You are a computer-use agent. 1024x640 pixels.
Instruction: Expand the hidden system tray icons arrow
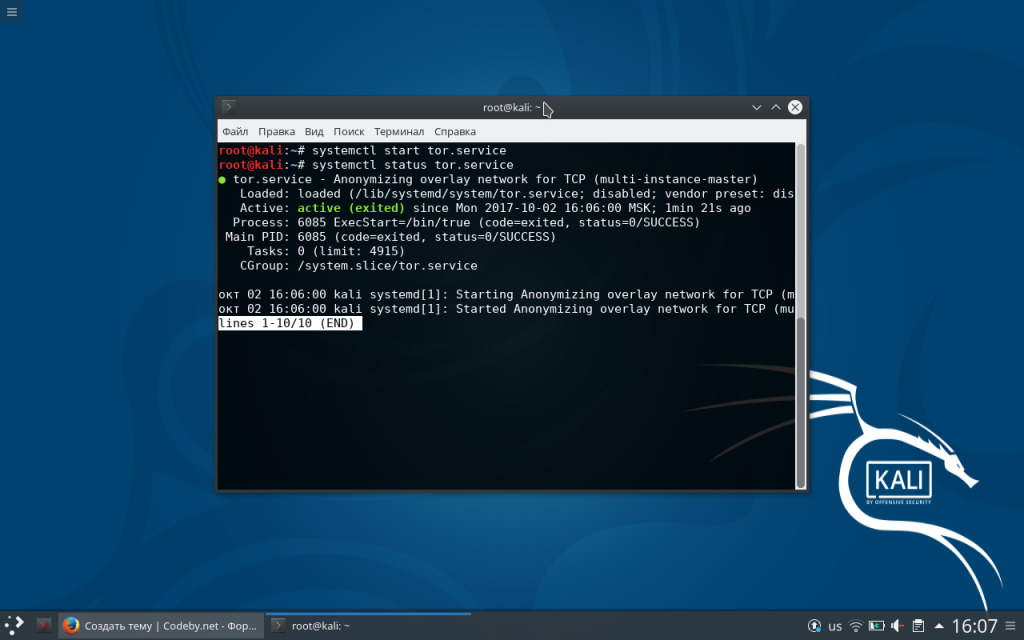(x=938, y=626)
